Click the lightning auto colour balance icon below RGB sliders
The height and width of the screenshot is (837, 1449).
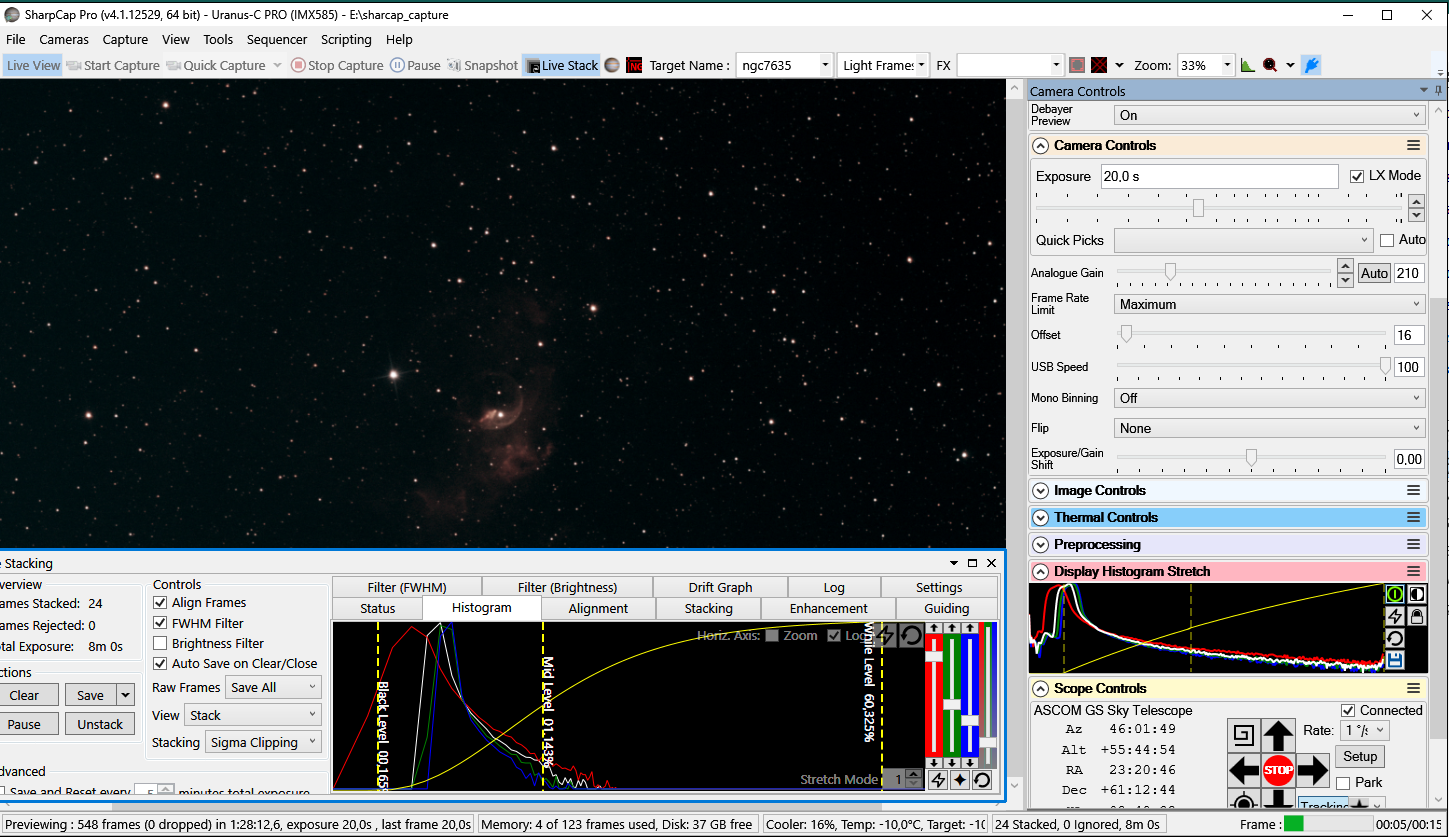[x=937, y=780]
